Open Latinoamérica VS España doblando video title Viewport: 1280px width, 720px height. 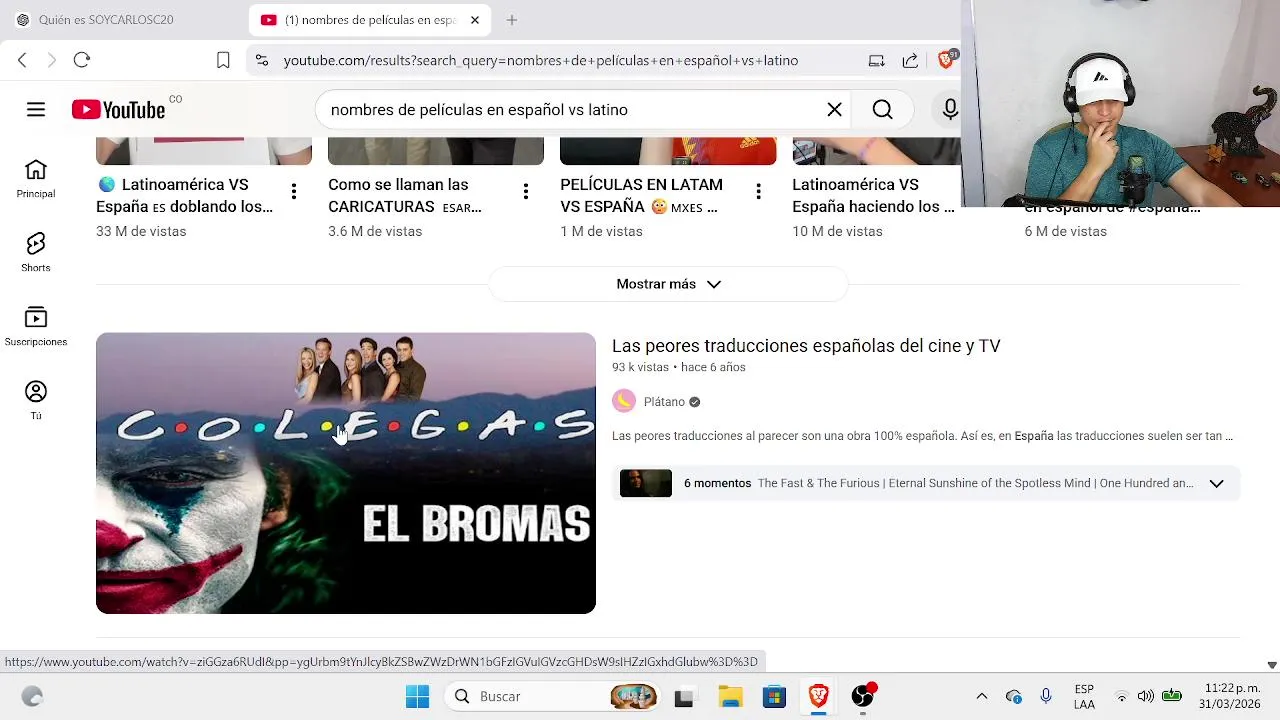click(x=185, y=196)
